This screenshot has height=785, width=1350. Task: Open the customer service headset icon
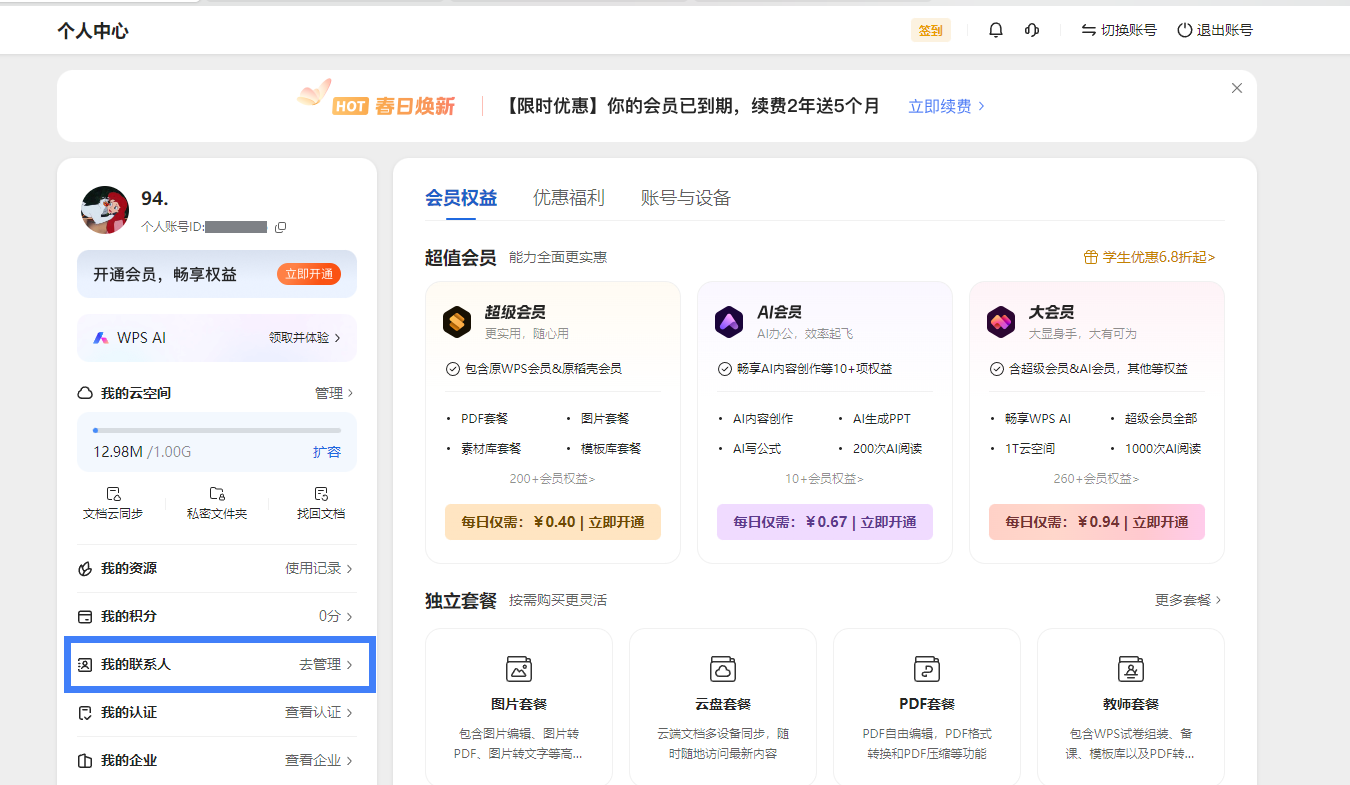pyautogui.click(x=1032, y=30)
